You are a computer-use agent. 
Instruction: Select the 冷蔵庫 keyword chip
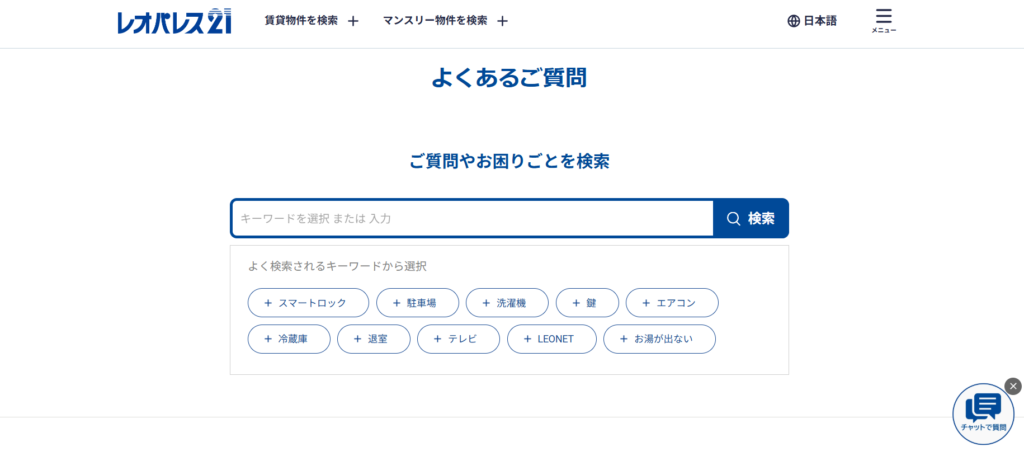pos(289,339)
